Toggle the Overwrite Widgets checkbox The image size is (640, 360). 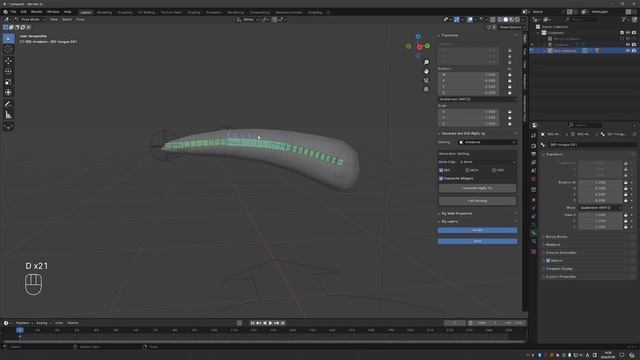point(441,179)
